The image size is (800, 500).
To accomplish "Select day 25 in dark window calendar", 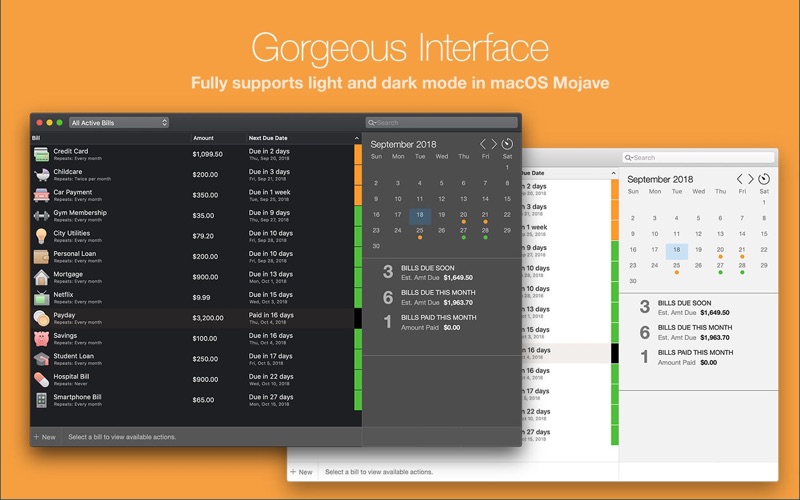I will pyautogui.click(x=419, y=232).
